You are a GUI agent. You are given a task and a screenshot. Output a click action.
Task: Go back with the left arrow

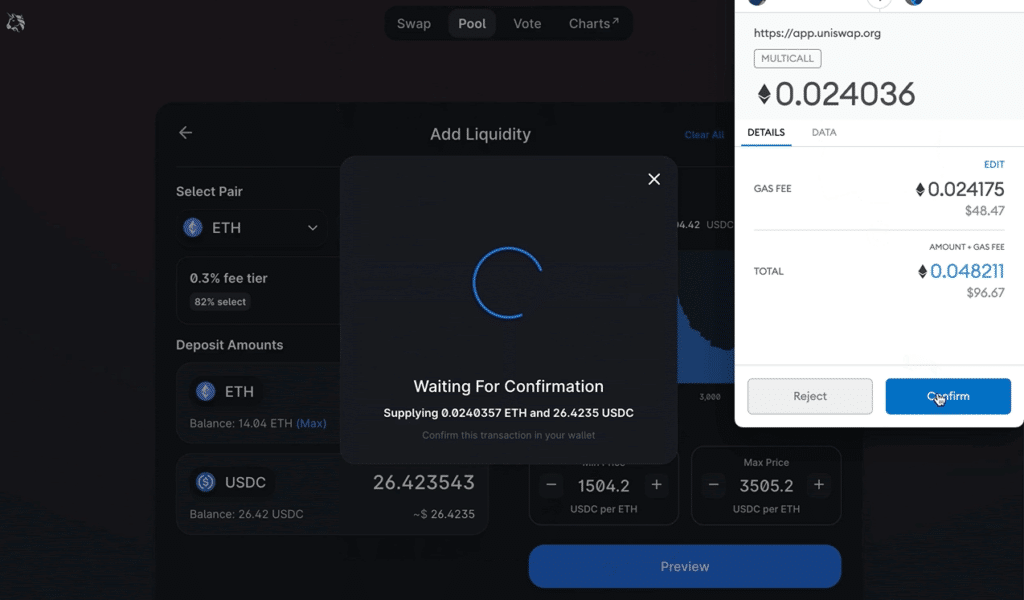click(185, 133)
